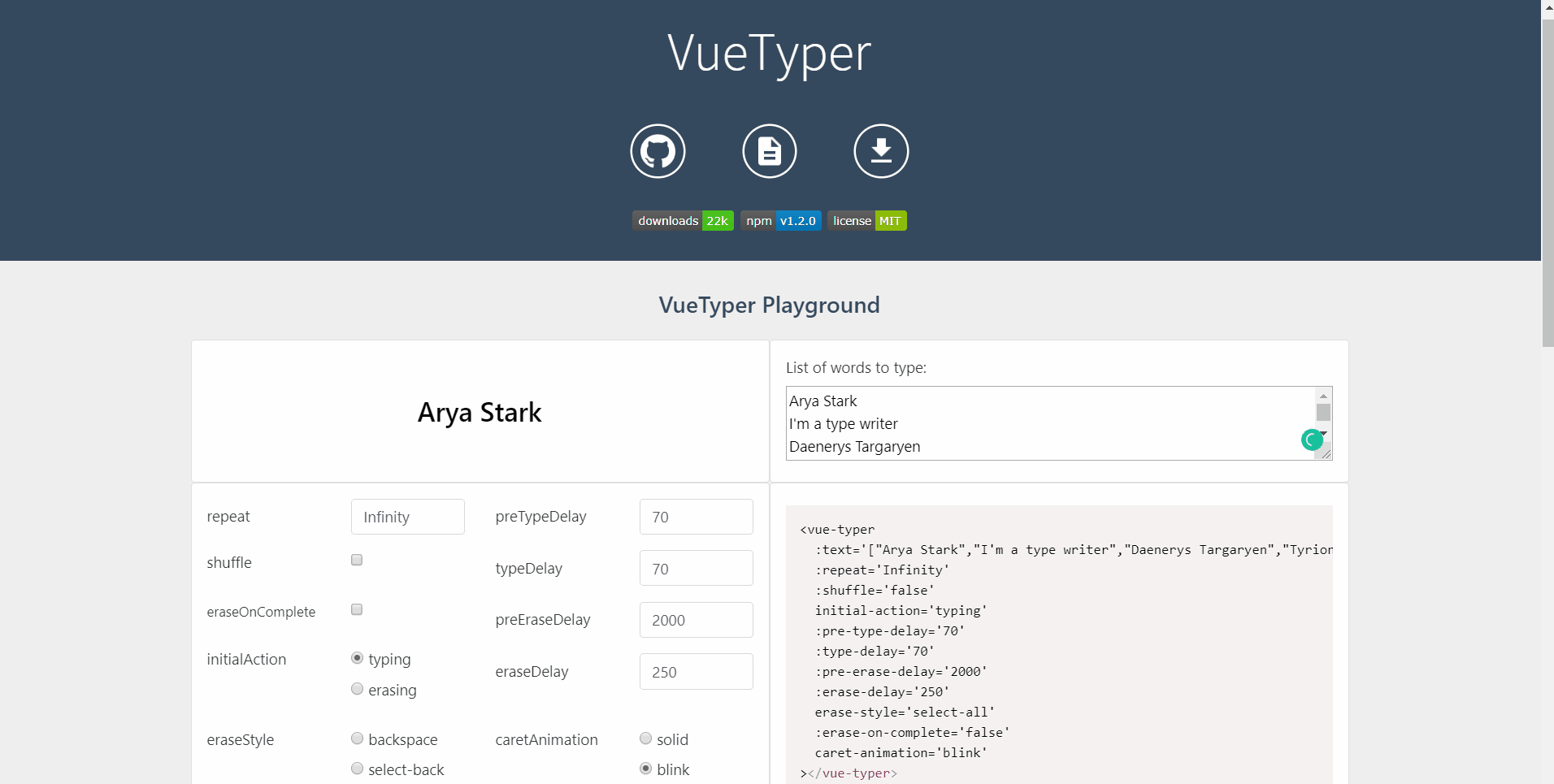Choose 'backspace' as eraseStyle

[357, 738]
